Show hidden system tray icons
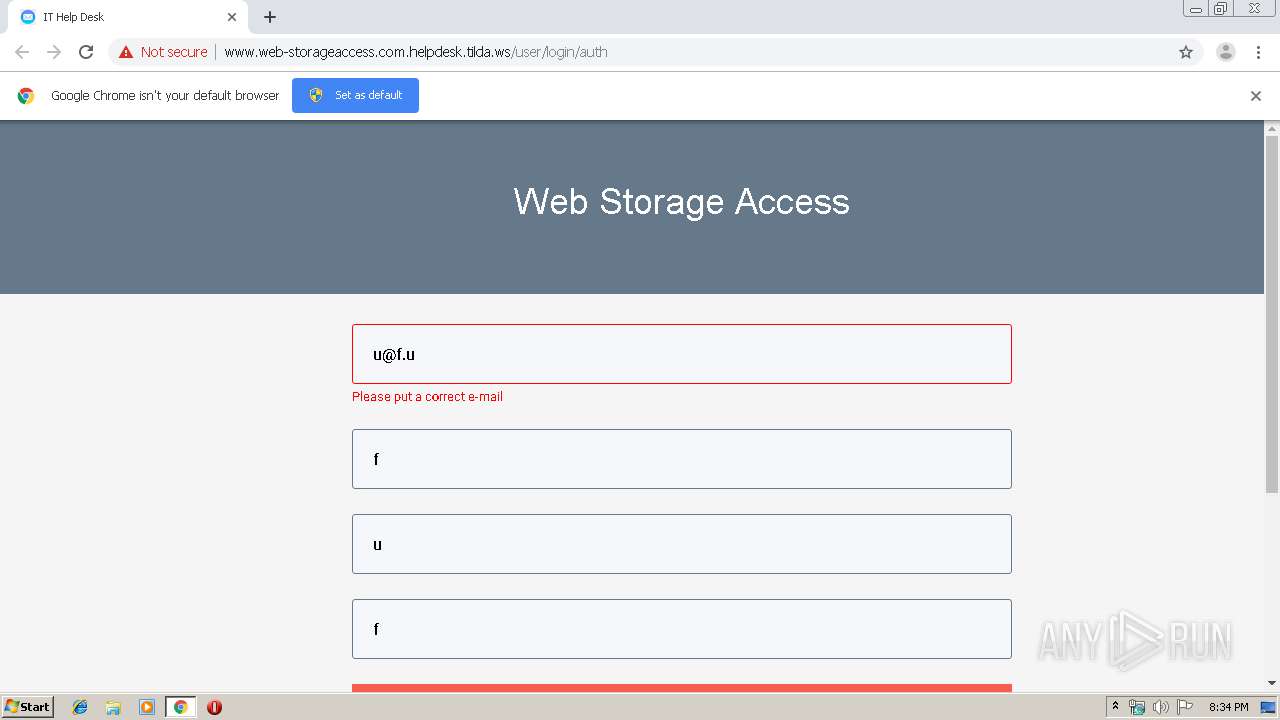 tap(1115, 707)
